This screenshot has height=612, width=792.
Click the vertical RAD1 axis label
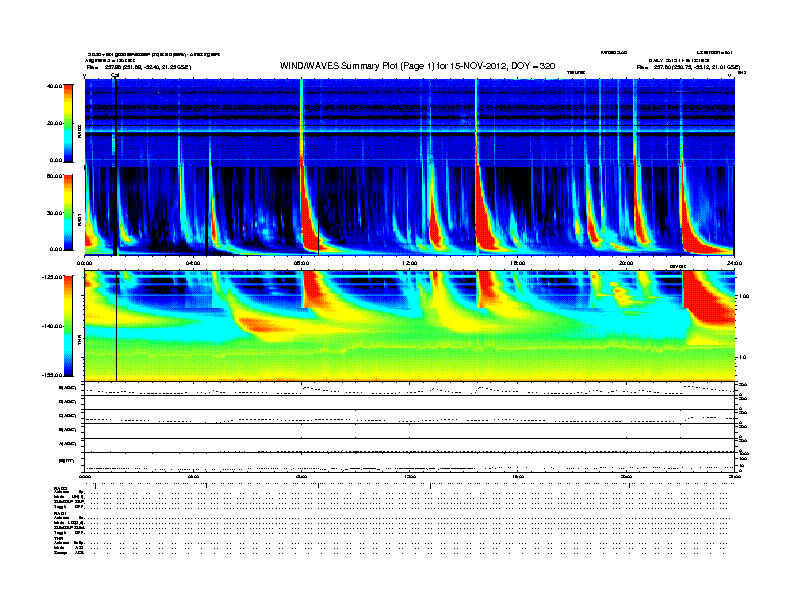(79, 219)
